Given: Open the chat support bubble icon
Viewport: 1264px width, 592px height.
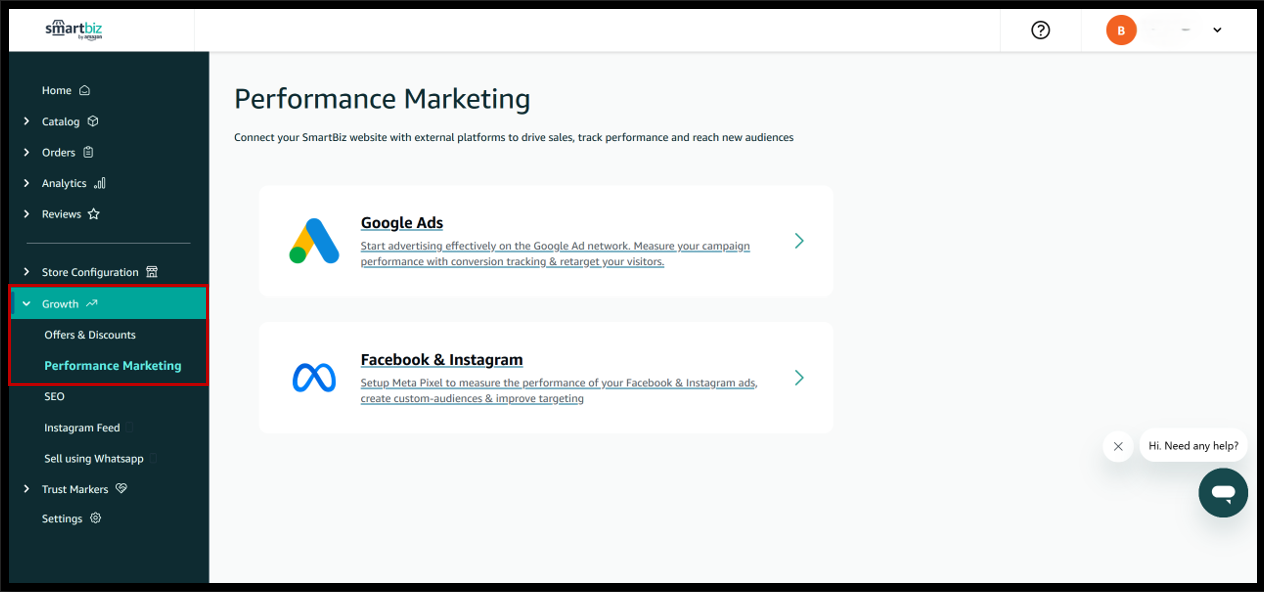Looking at the screenshot, I should pyautogui.click(x=1223, y=492).
